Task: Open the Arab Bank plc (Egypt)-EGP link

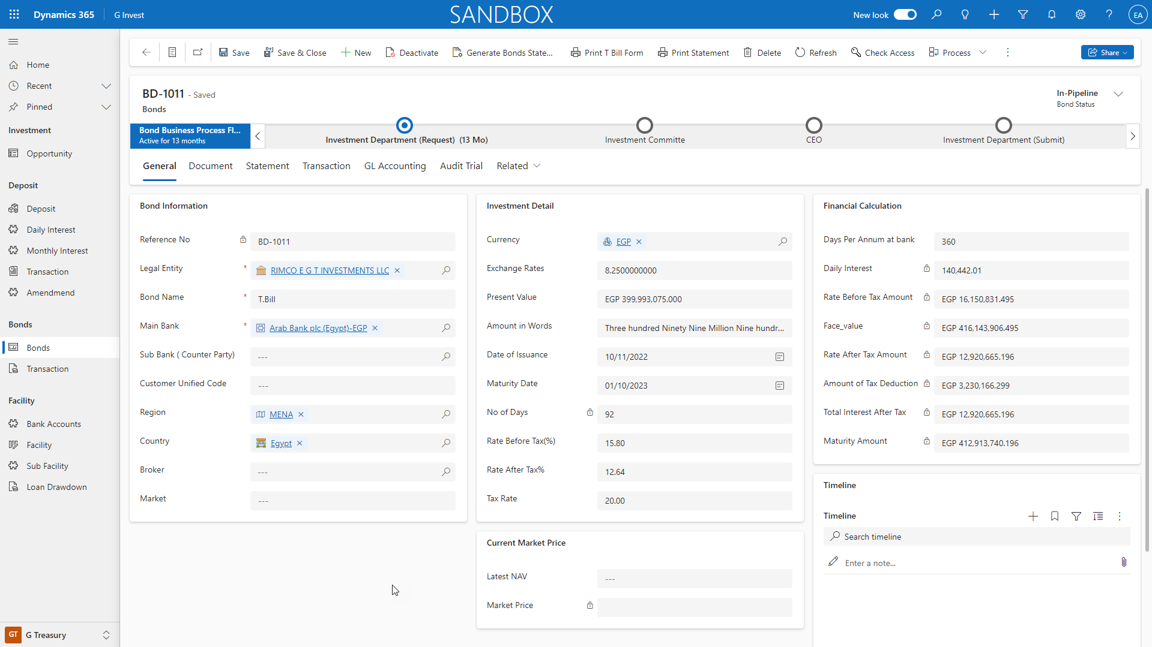Action: (x=318, y=328)
